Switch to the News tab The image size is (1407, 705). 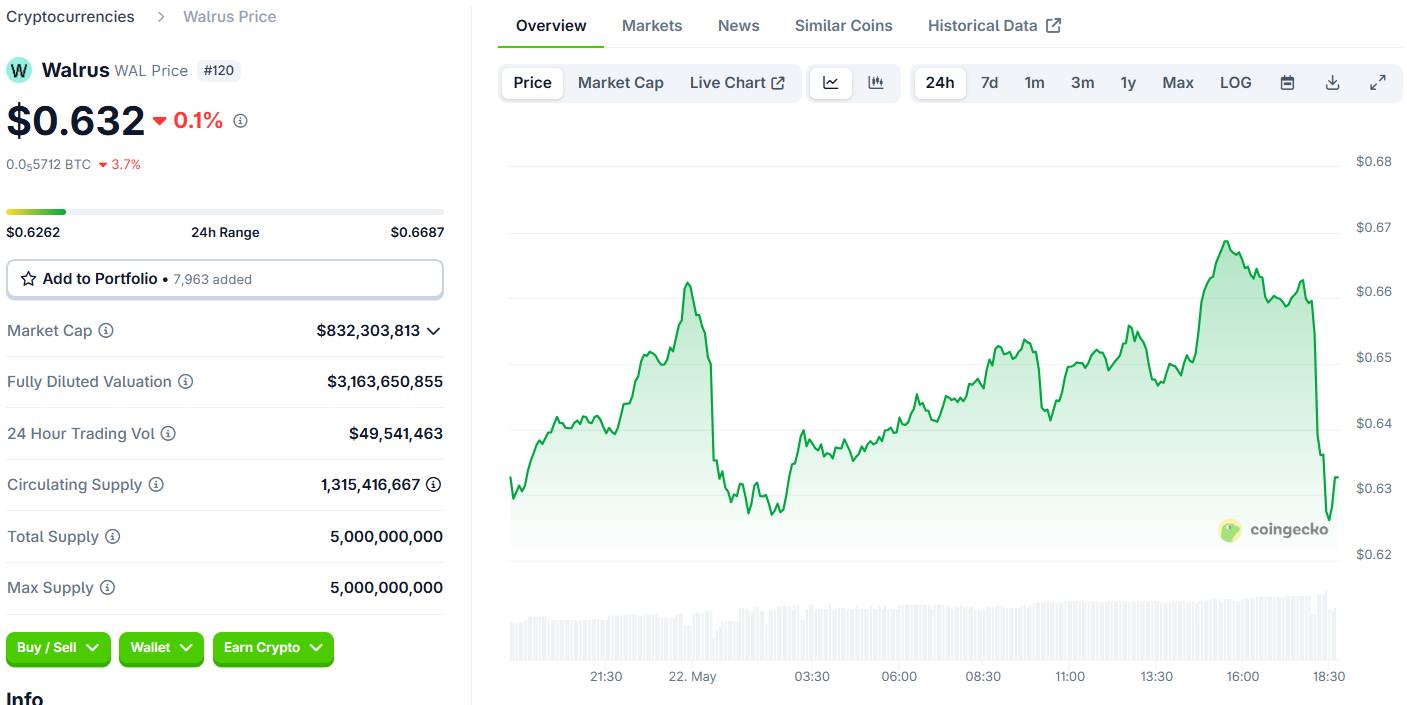(x=739, y=26)
